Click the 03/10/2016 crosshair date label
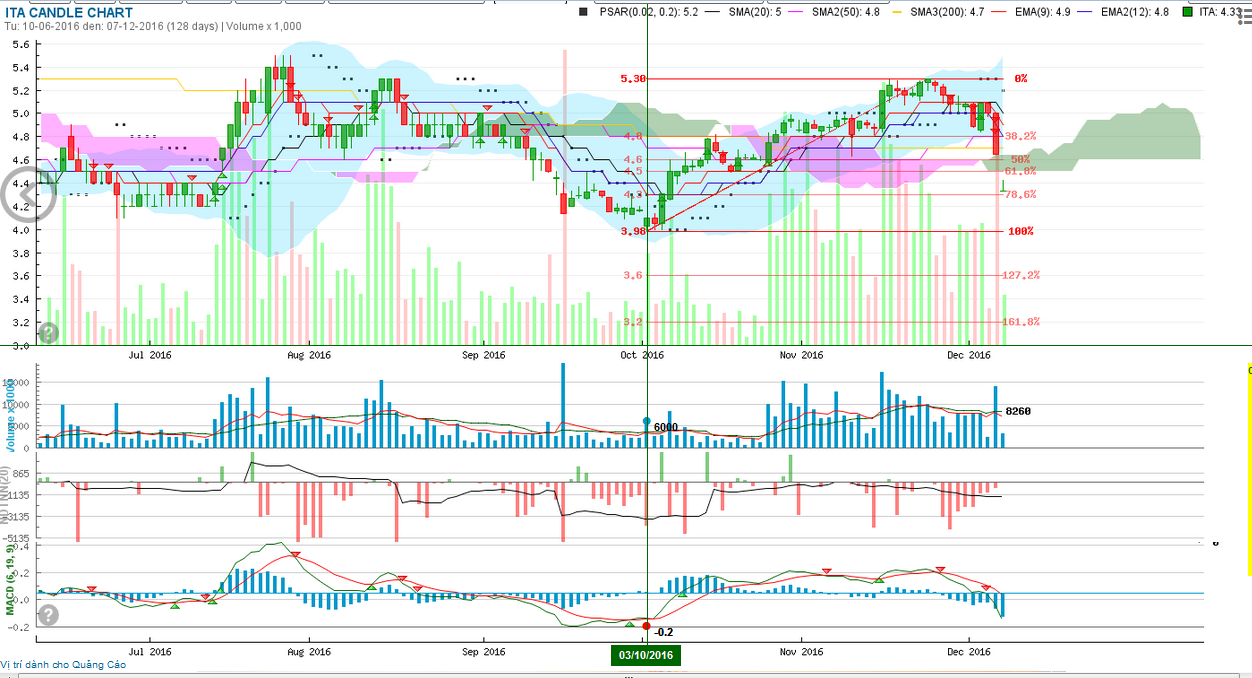The height and width of the screenshot is (678, 1252). pos(646,656)
